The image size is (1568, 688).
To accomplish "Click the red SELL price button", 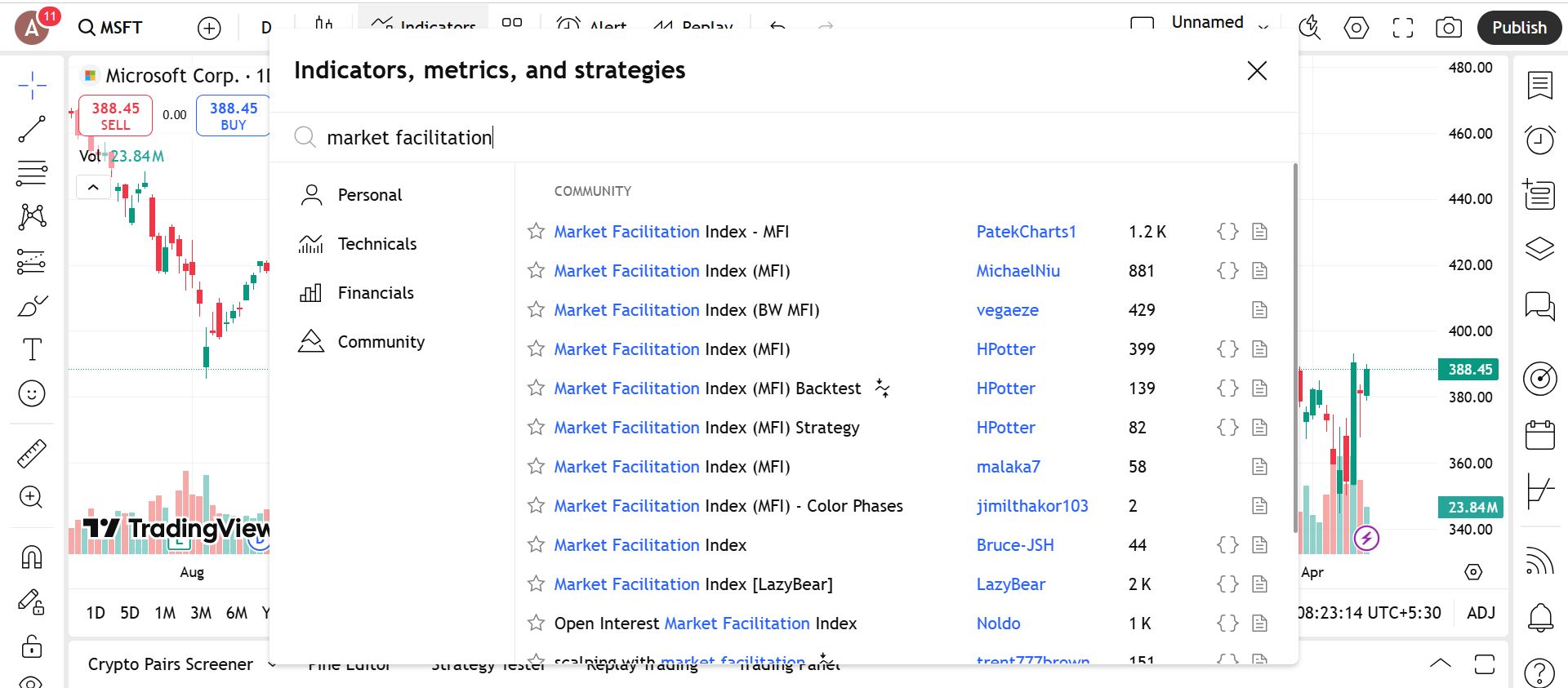I will point(115,116).
